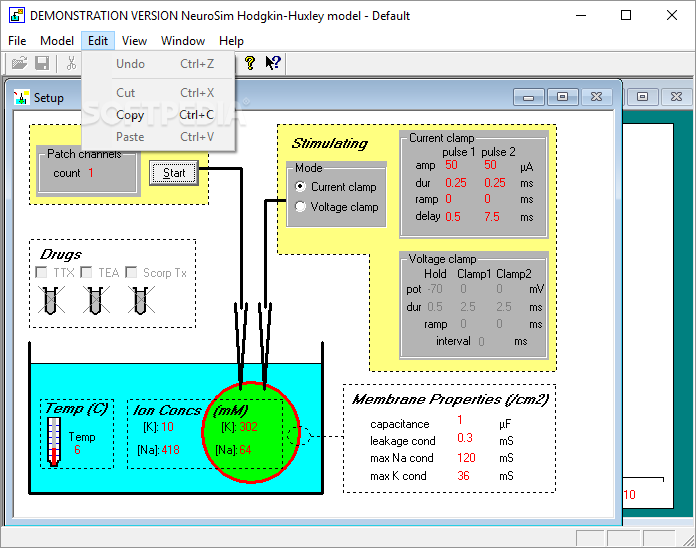This screenshot has height=548, width=696.
Task: Click the Stimulating heading label
Action: [x=330, y=143]
